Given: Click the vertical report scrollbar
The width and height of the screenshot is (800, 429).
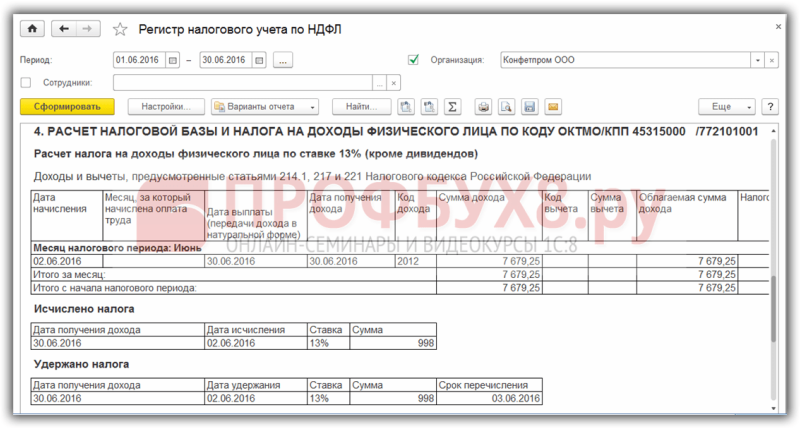Looking at the screenshot, I should click(773, 270).
